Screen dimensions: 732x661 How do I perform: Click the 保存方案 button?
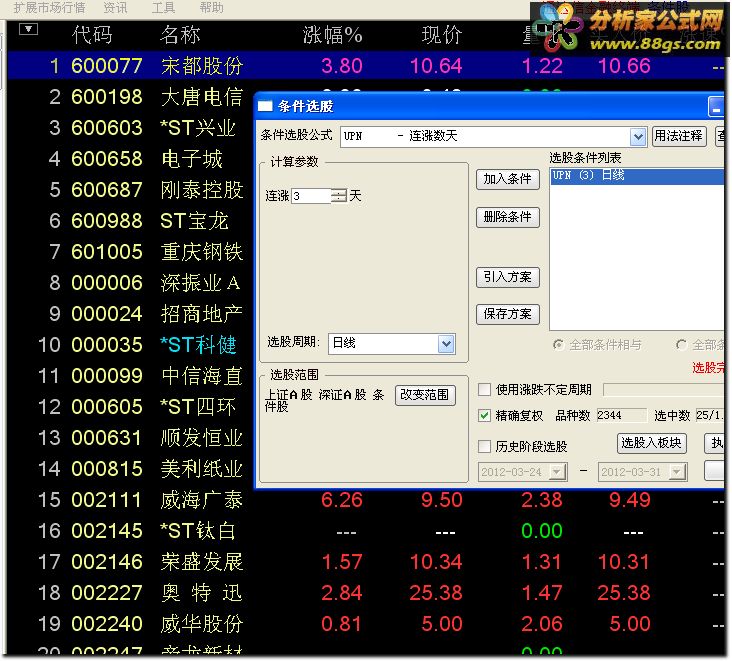click(507, 314)
